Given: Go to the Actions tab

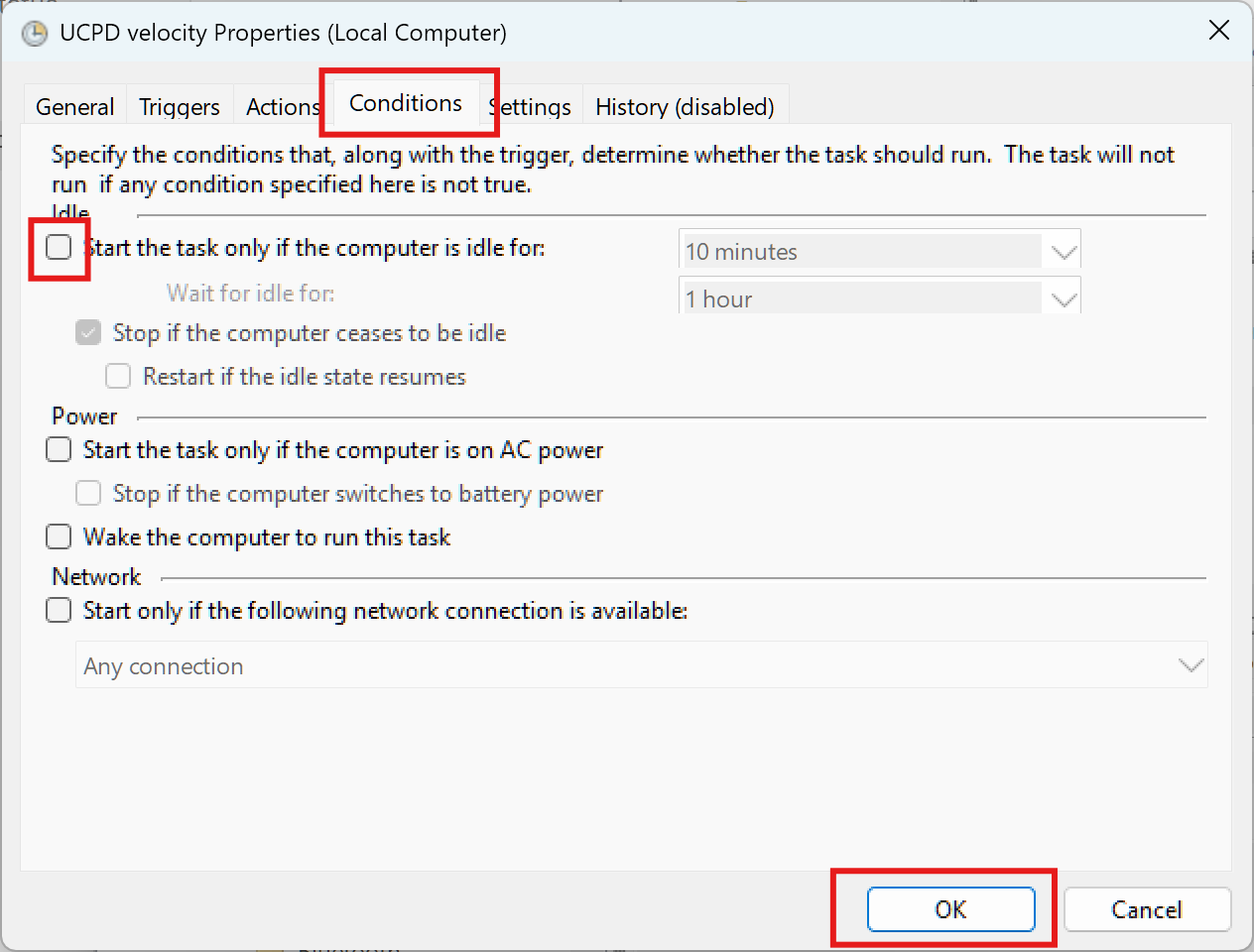Looking at the screenshot, I should 282,107.
